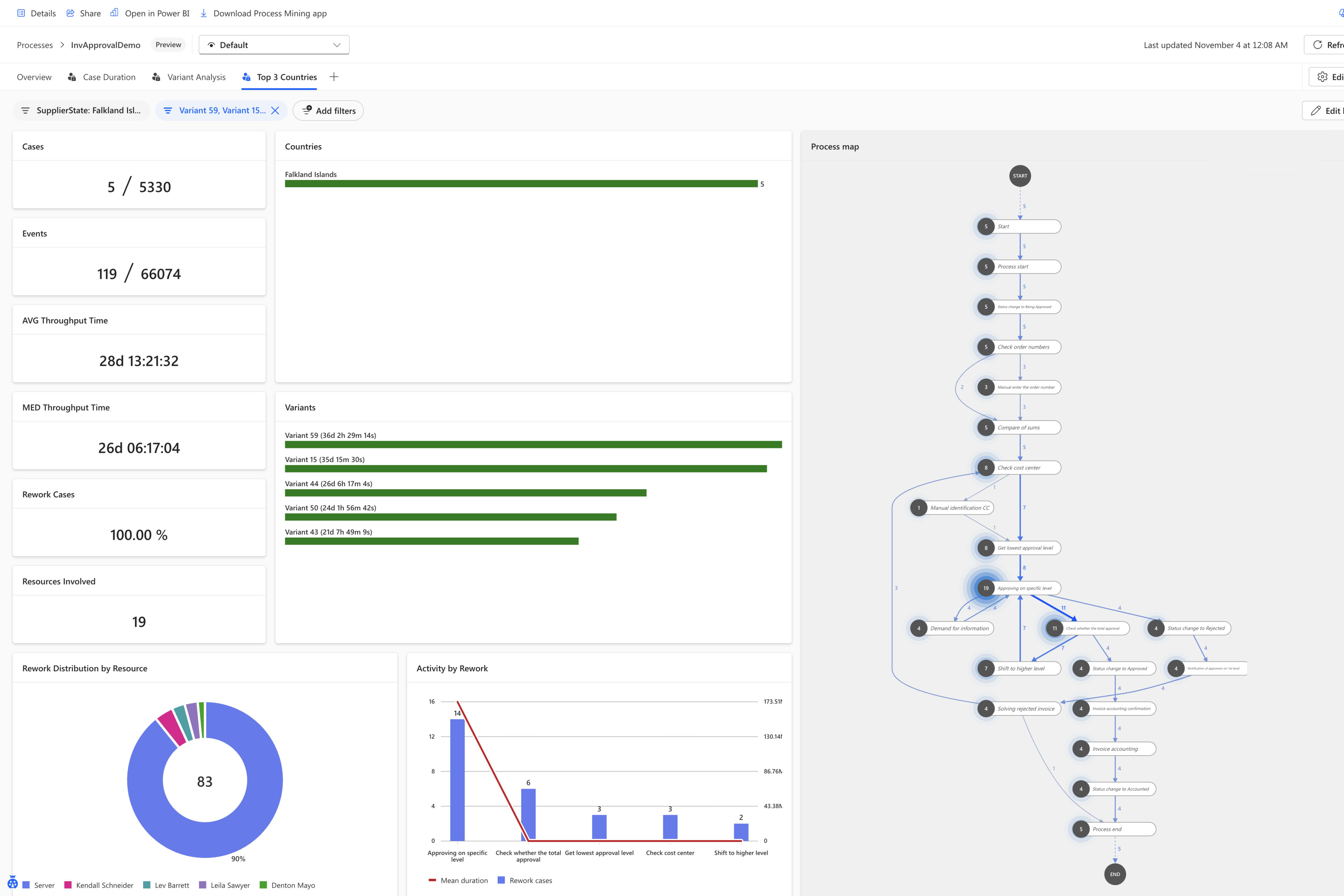The image size is (1344, 896).
Task: Select Status change to Rejected node
Action: (1189, 628)
